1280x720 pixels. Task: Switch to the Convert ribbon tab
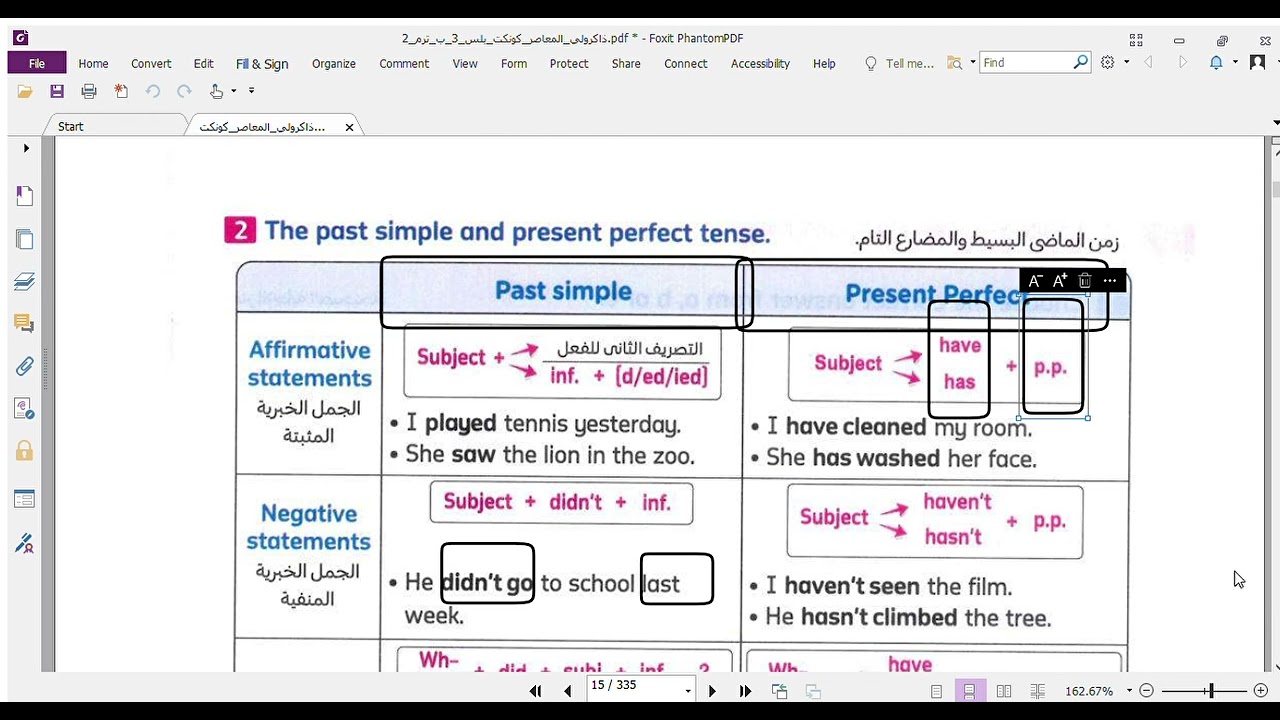point(151,63)
